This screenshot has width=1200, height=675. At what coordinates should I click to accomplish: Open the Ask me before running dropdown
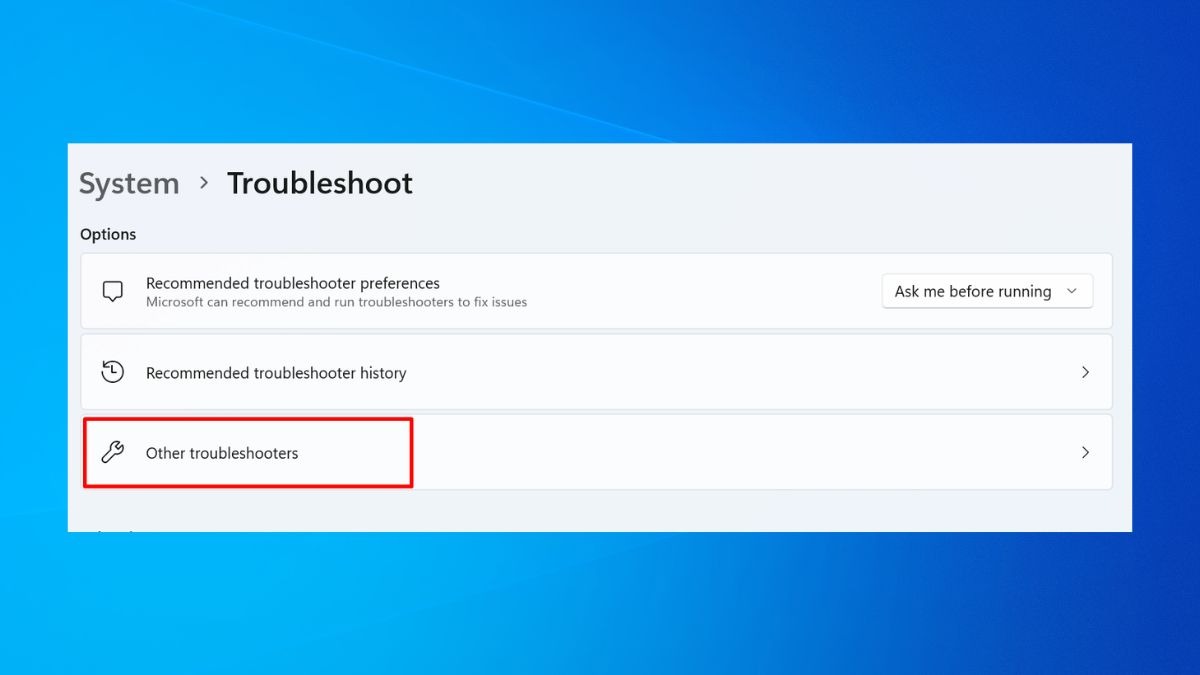[x=987, y=291]
